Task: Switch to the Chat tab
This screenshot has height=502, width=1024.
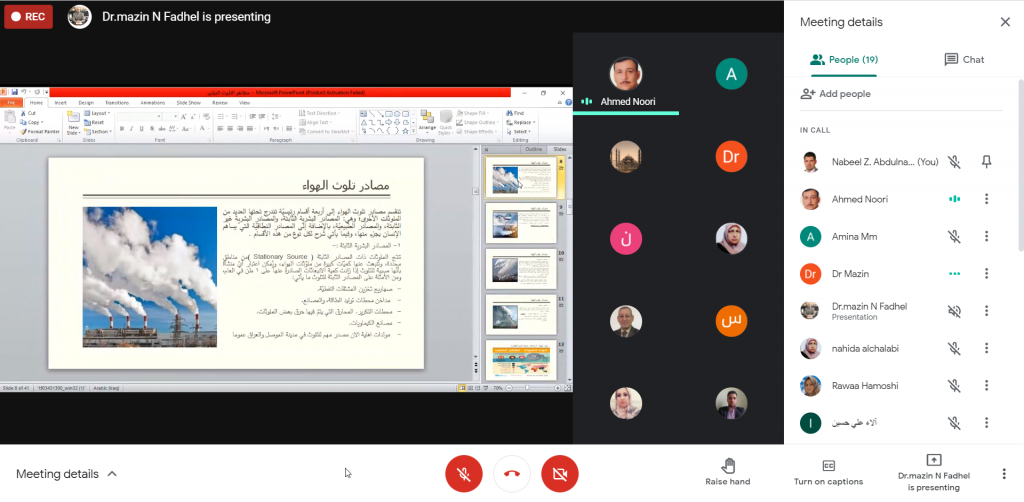Action: tap(964, 60)
